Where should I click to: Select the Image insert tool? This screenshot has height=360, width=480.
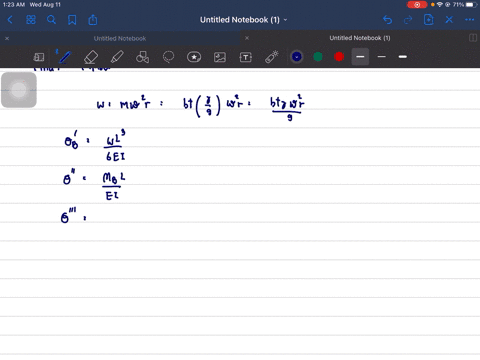tap(220, 57)
